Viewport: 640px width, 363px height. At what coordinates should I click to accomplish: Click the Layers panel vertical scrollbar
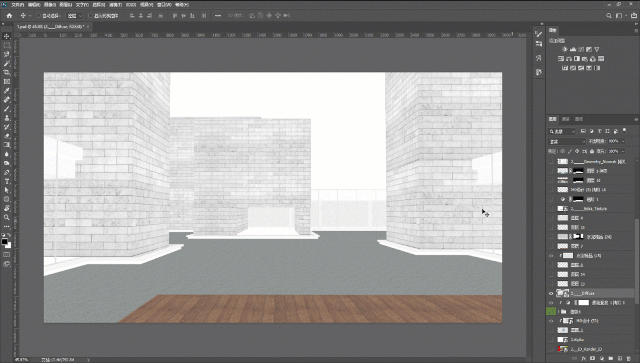[636, 261]
